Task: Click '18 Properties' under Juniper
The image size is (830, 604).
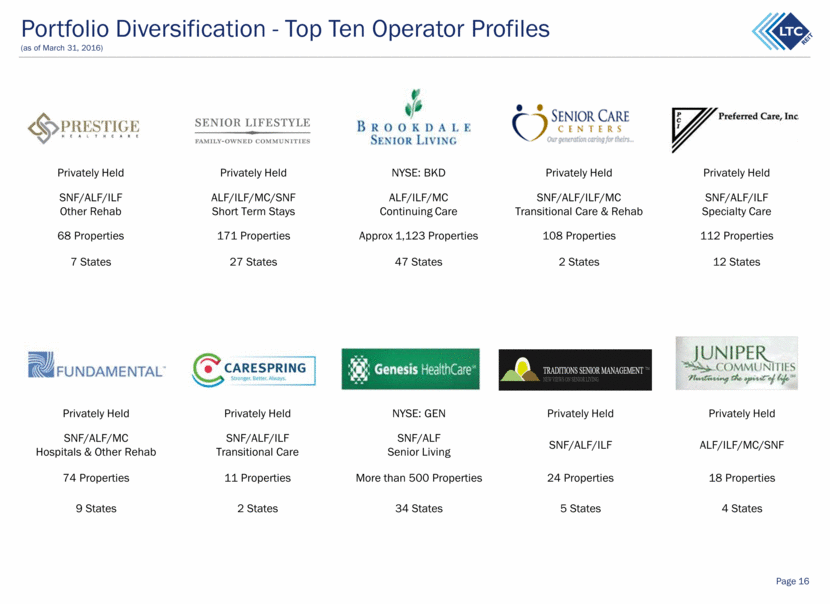Action: point(742,477)
